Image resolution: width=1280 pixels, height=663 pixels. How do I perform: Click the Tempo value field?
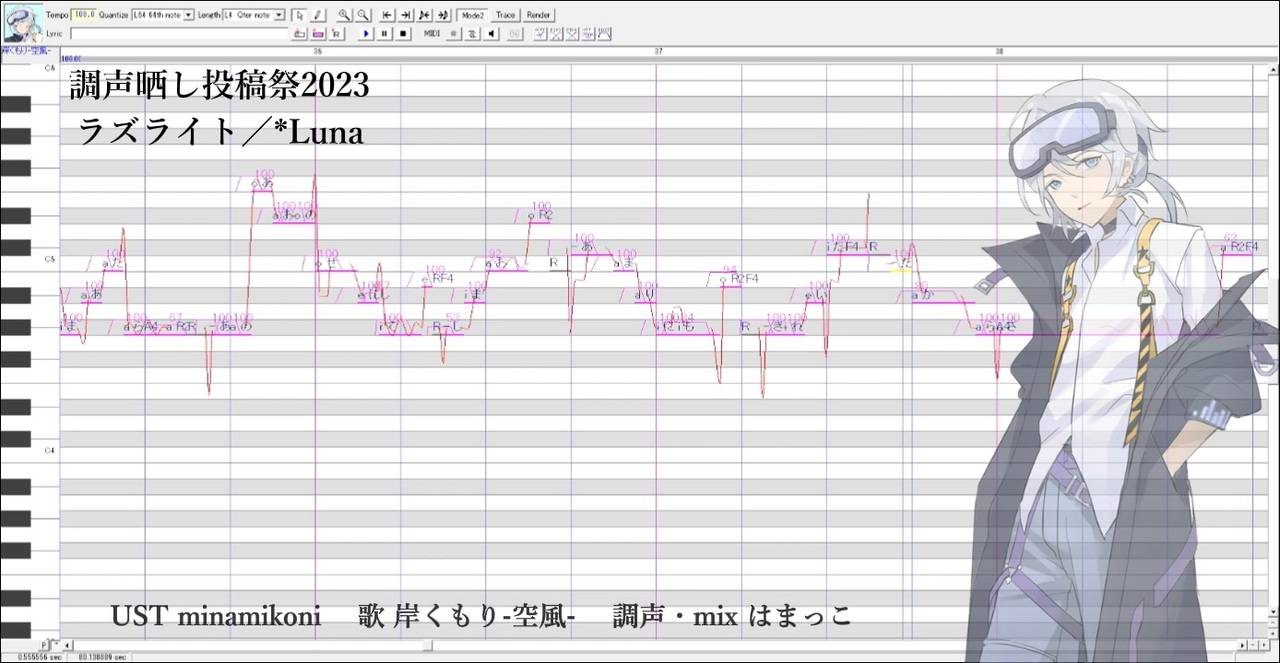82,15
